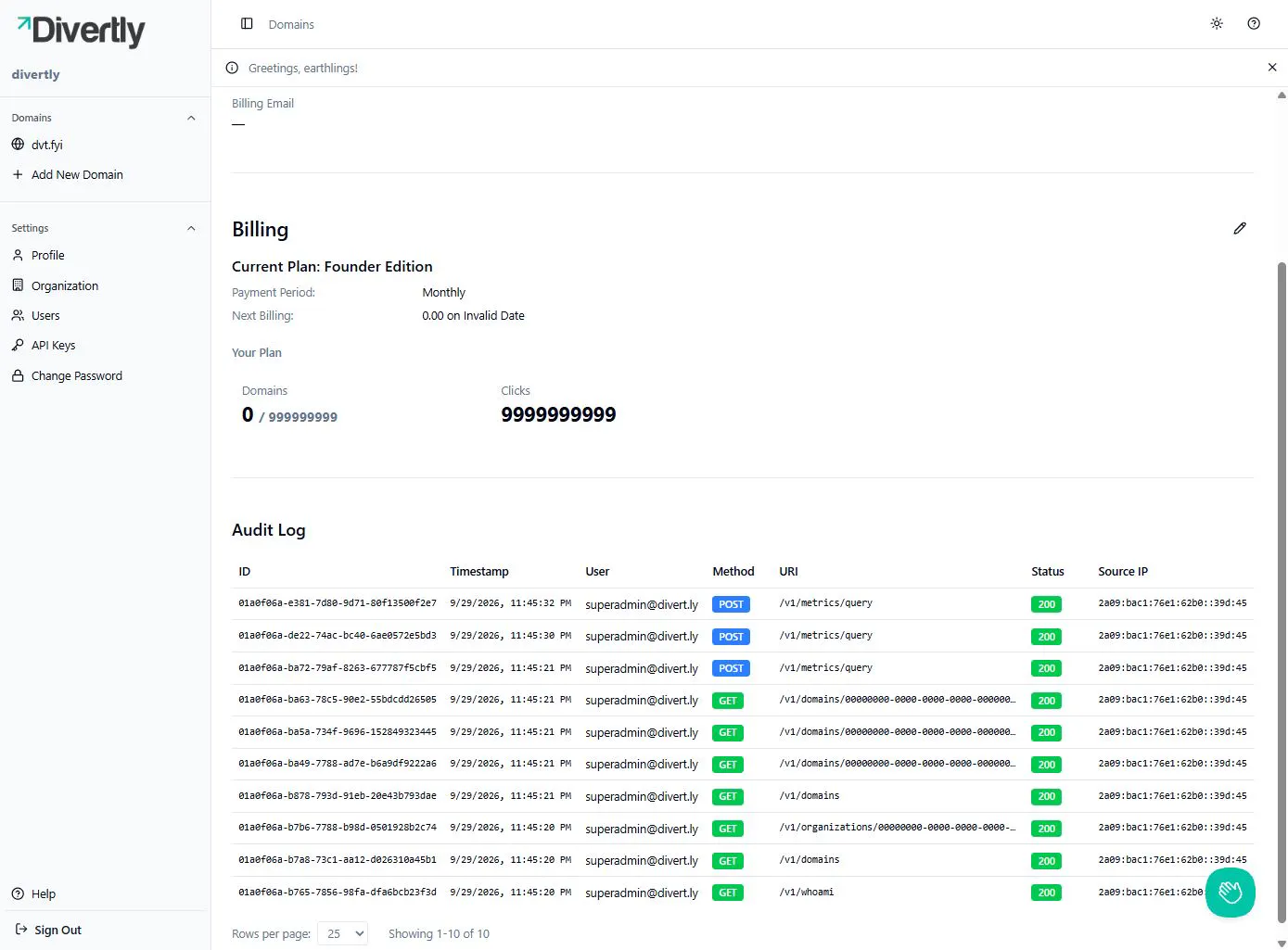Viewport: 1288px width, 950px height.
Task: Open the Help link in sidebar
Action: [44, 893]
